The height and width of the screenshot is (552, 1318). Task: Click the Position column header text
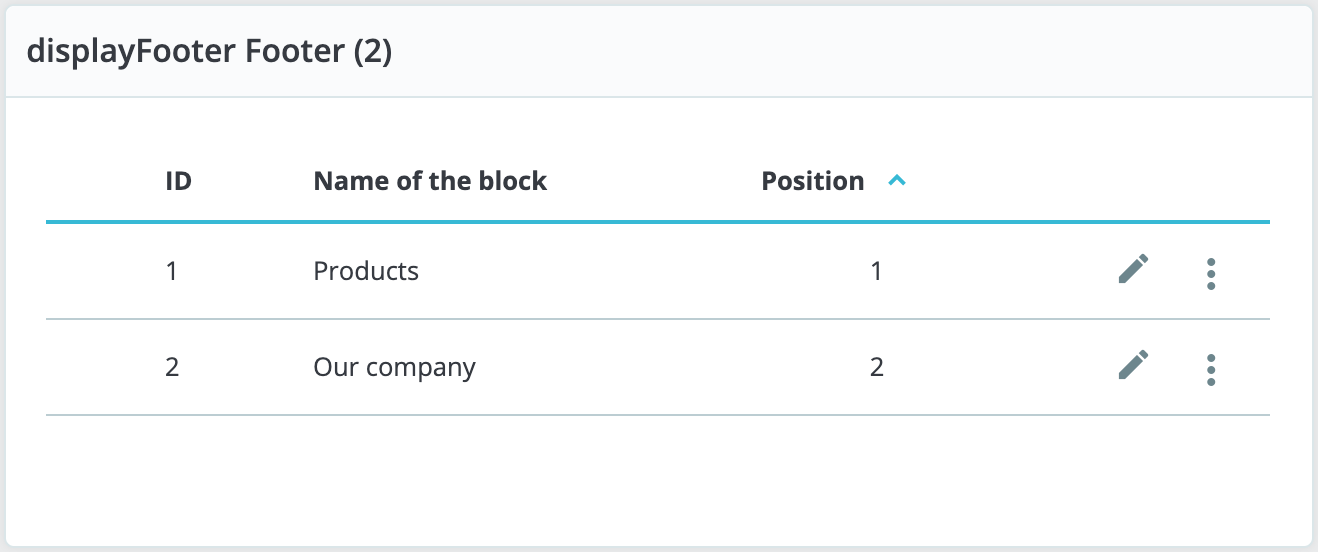point(812,181)
